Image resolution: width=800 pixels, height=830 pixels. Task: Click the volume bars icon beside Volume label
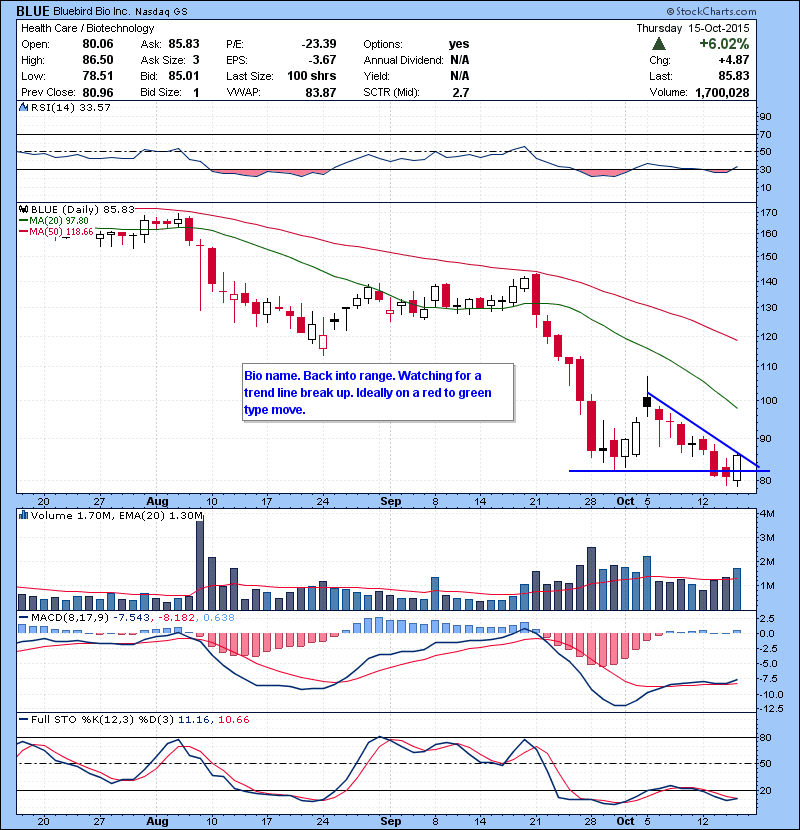point(23,515)
